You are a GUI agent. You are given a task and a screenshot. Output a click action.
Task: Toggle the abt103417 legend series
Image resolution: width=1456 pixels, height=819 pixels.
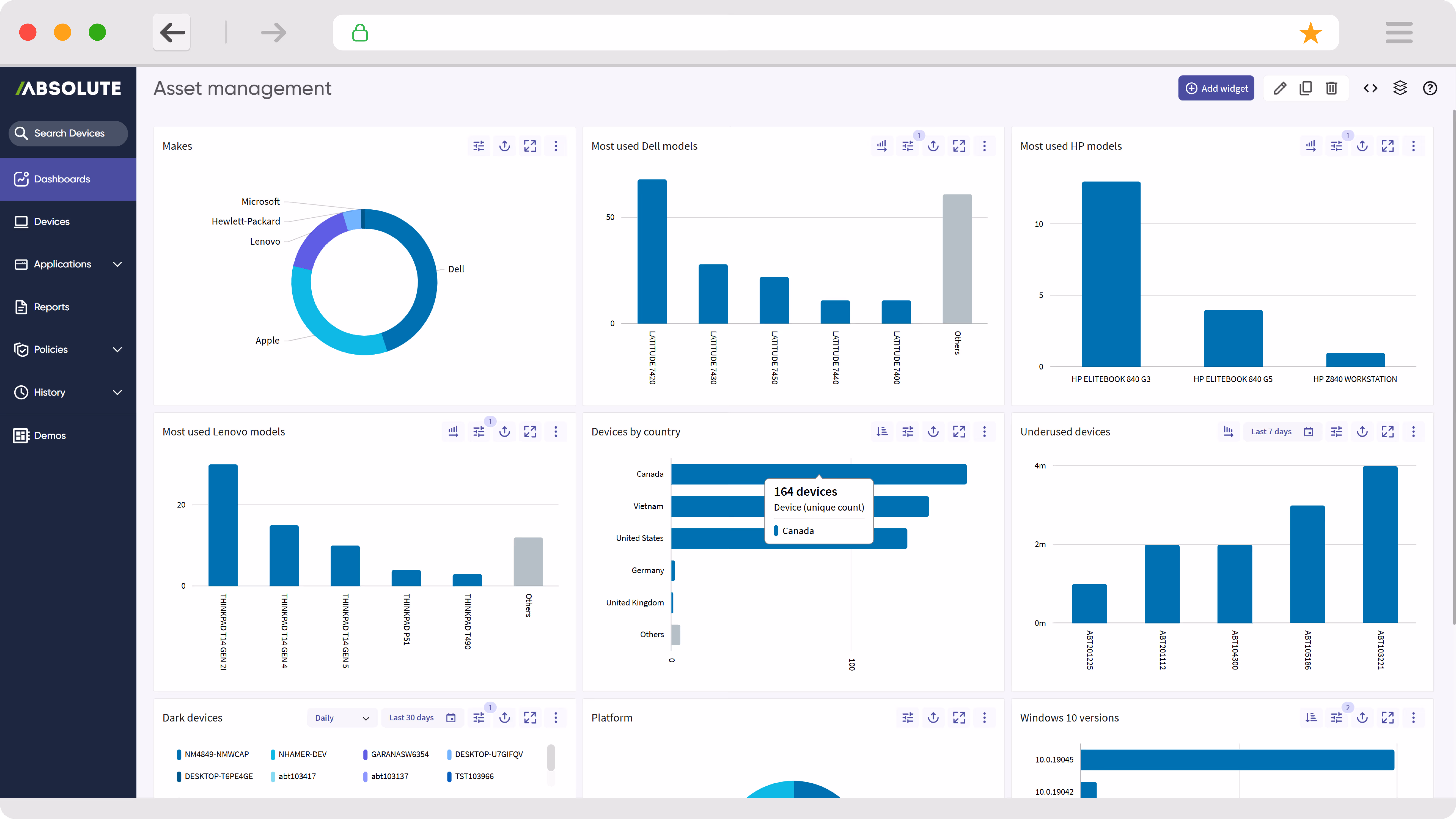point(296,776)
